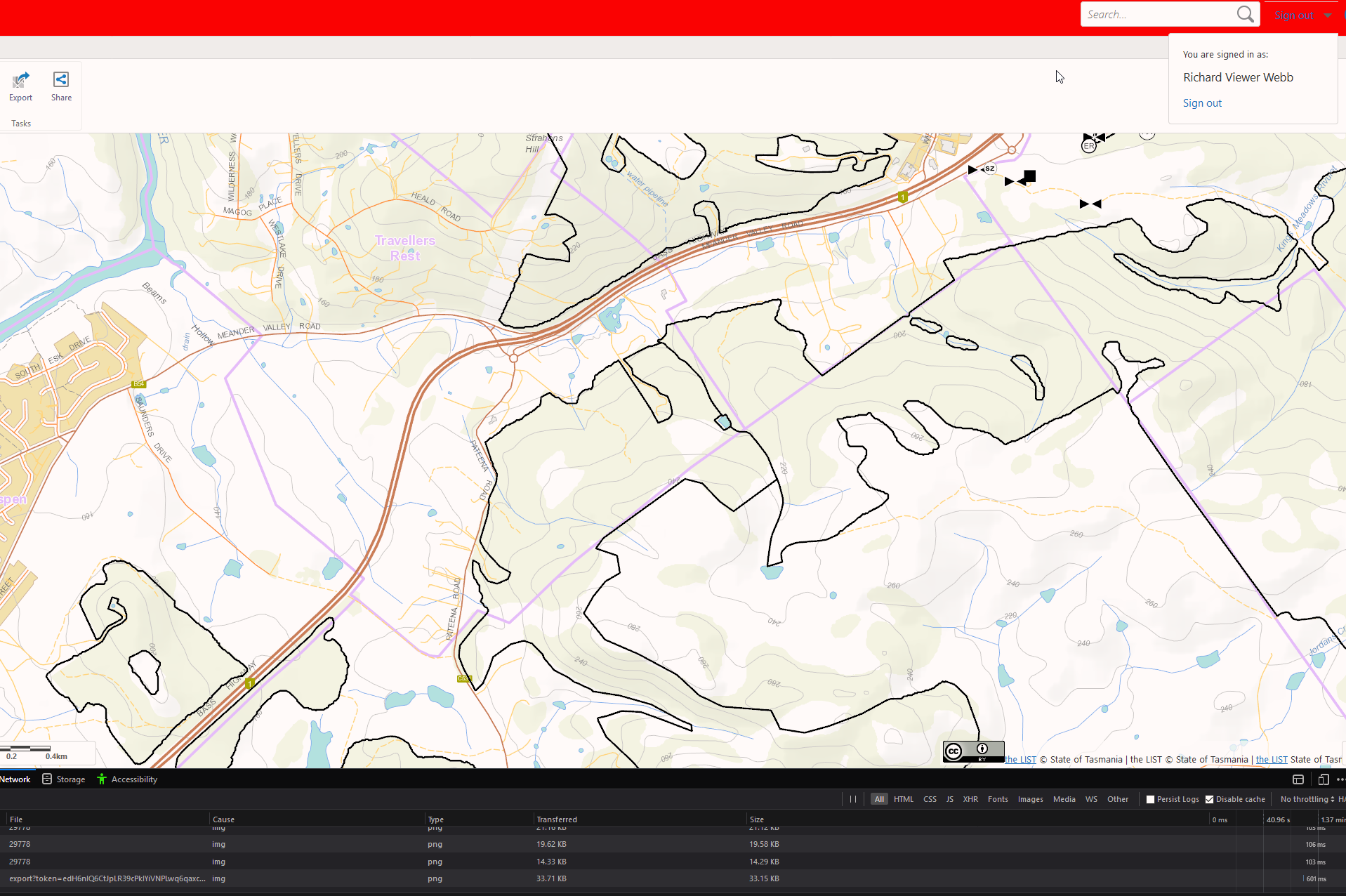The width and height of the screenshot is (1346, 896).
Task: Toggle the responsive design mode icon
Action: point(1324,779)
